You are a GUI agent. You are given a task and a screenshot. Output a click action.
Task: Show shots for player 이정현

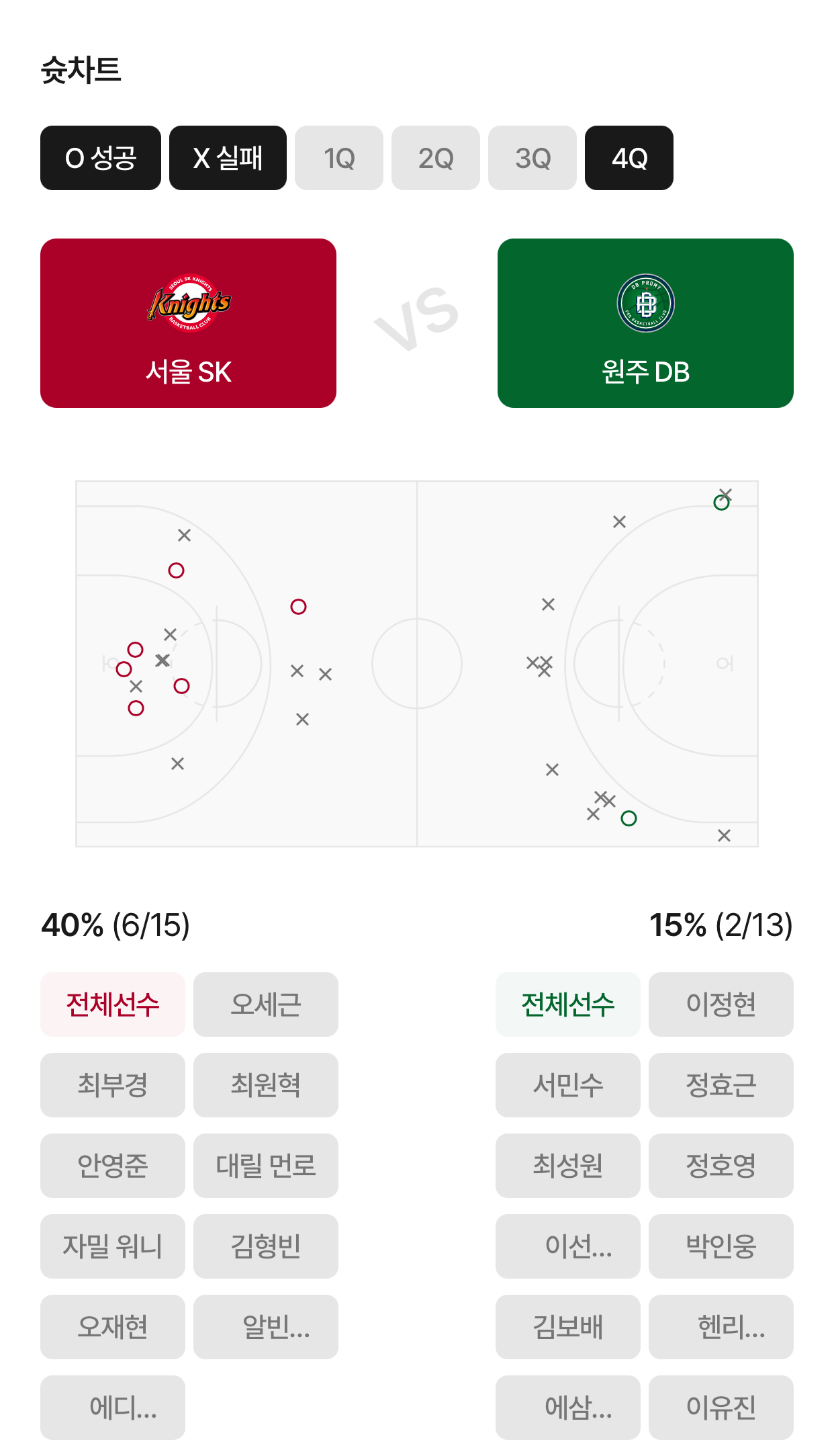pyautogui.click(x=721, y=1004)
